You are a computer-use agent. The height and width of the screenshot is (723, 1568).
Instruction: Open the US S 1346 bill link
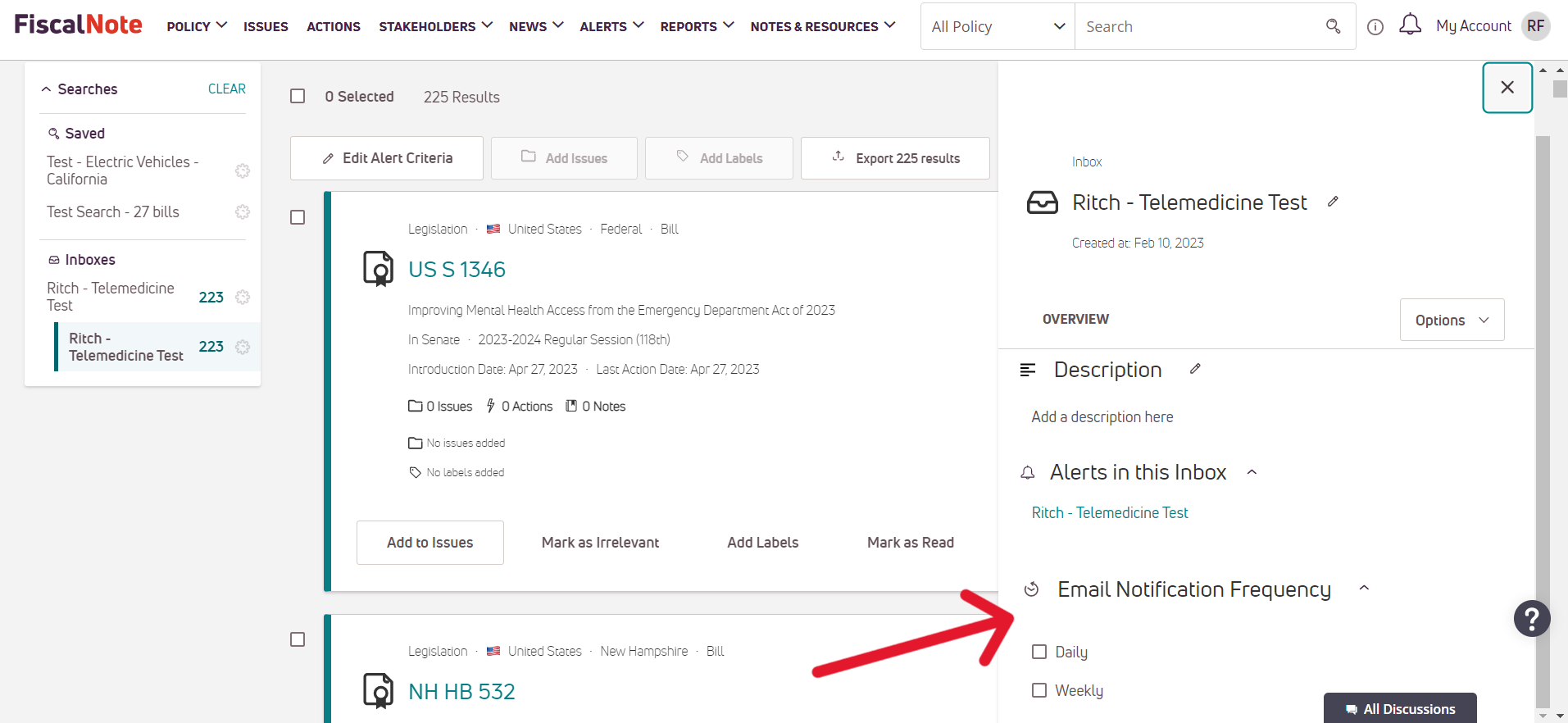(x=457, y=270)
